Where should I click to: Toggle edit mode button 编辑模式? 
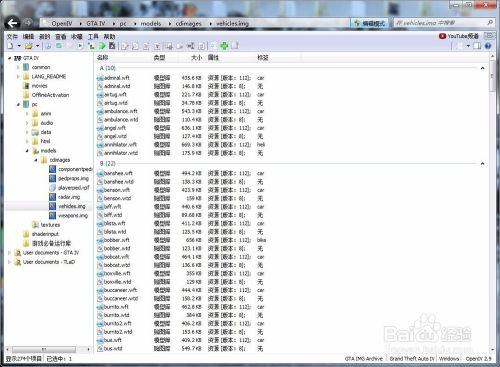click(369, 23)
